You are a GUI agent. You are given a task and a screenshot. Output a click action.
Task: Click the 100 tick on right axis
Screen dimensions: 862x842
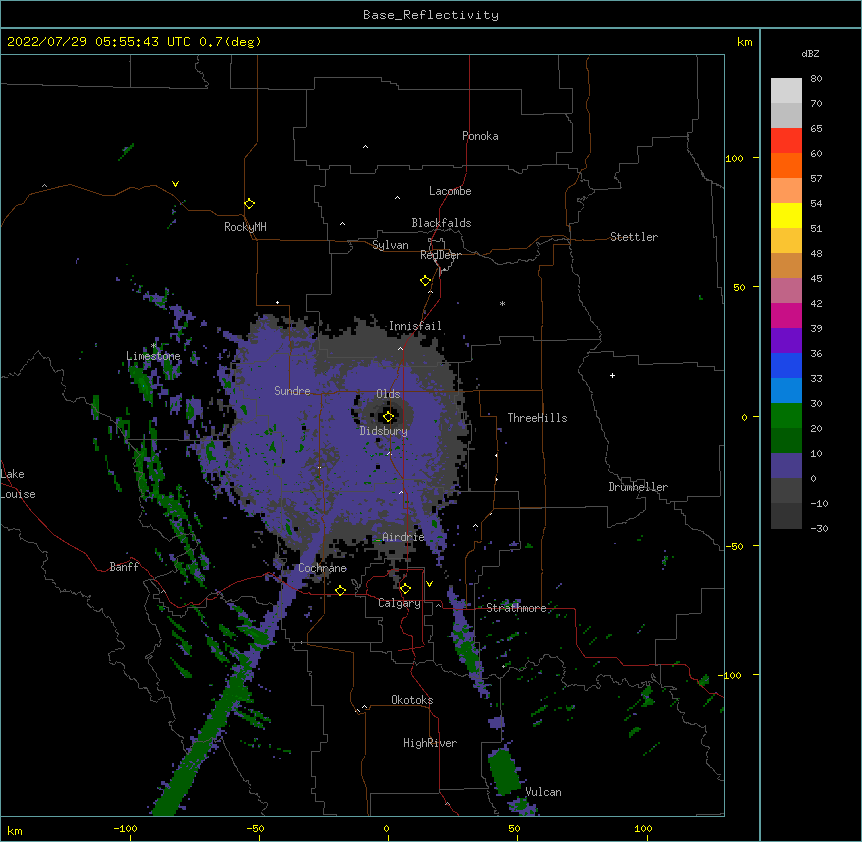coord(734,158)
